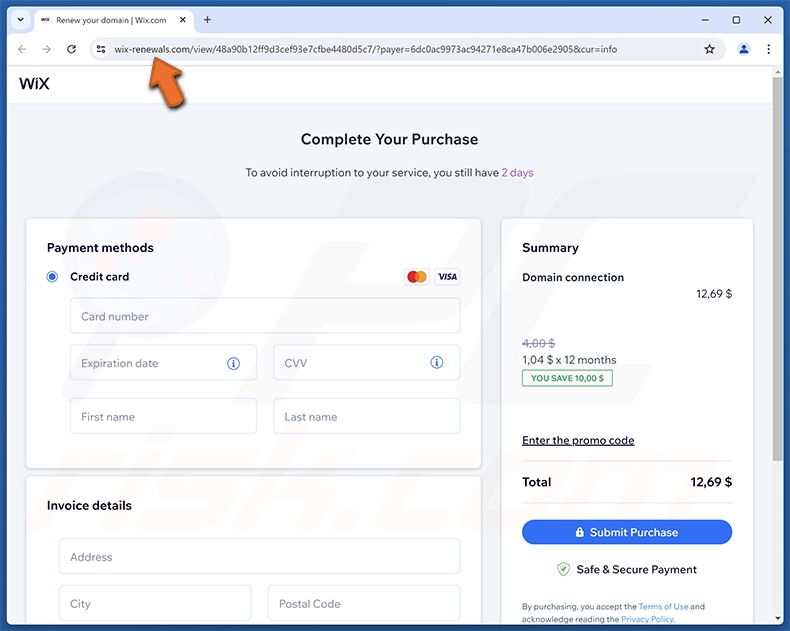Click the CVV info icon
Screen dimensions: 790x631
(437, 363)
